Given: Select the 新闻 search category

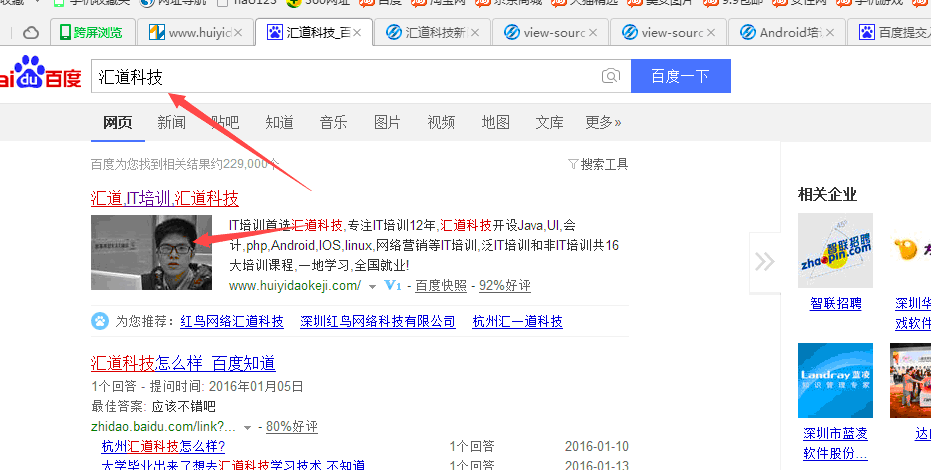Looking at the screenshot, I should point(172,122).
